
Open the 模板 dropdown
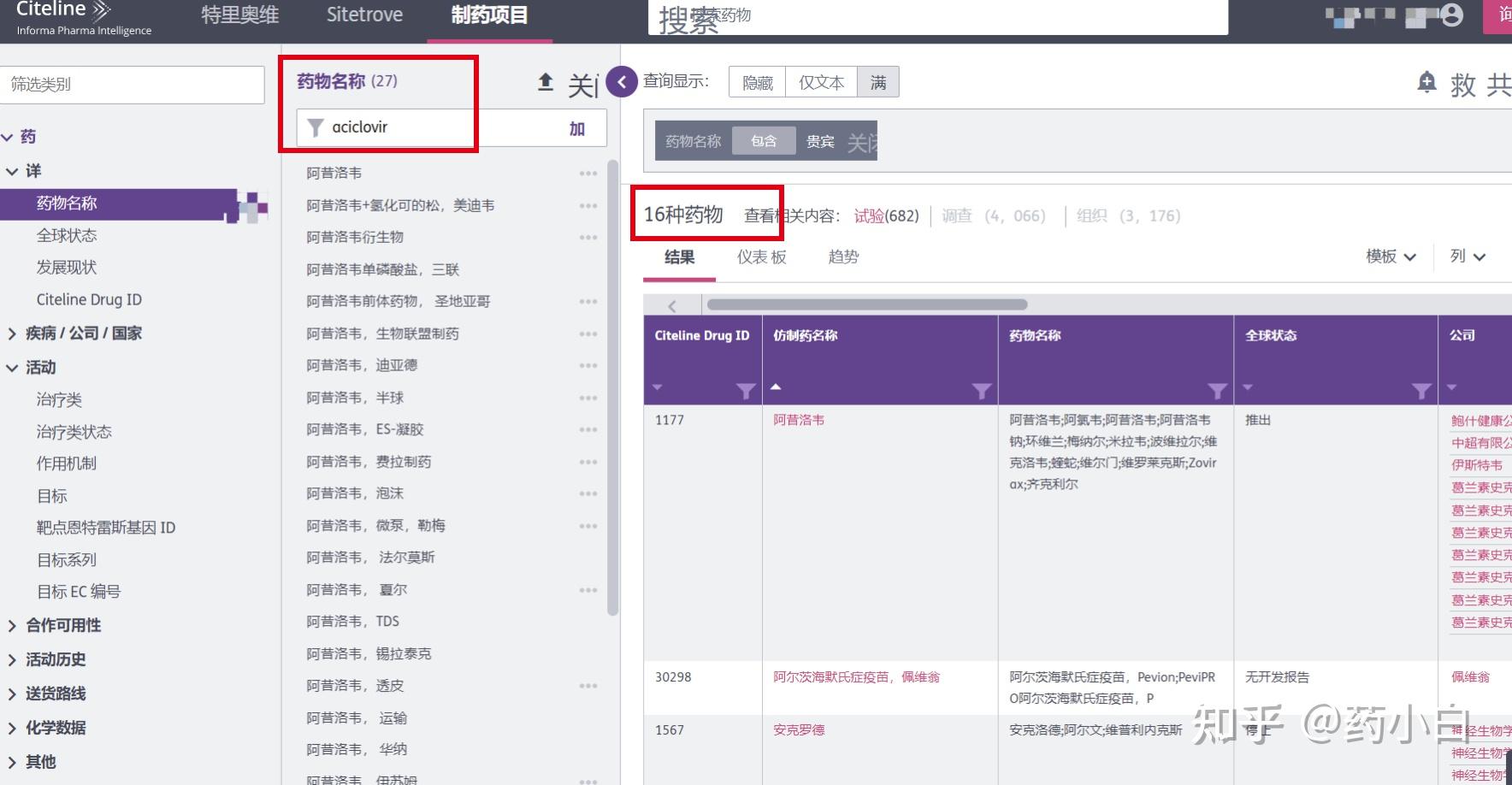point(1390,256)
